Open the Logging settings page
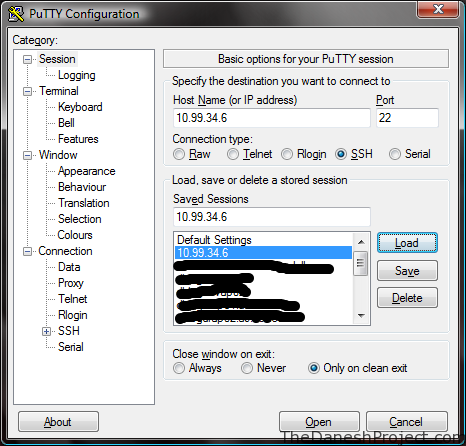This screenshot has width=466, height=446. 77,75
